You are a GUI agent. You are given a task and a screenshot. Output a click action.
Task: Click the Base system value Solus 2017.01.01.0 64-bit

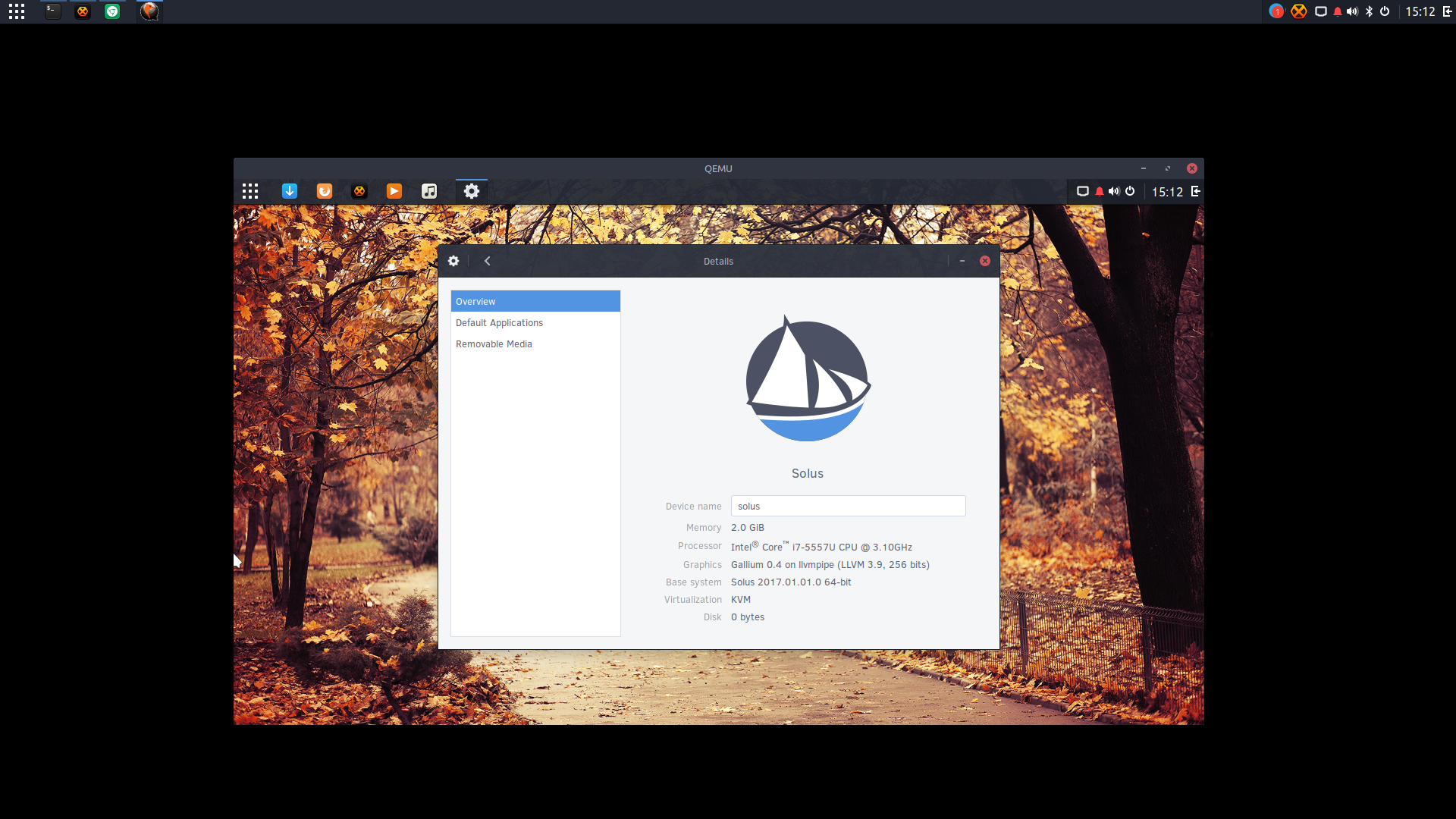[791, 582]
